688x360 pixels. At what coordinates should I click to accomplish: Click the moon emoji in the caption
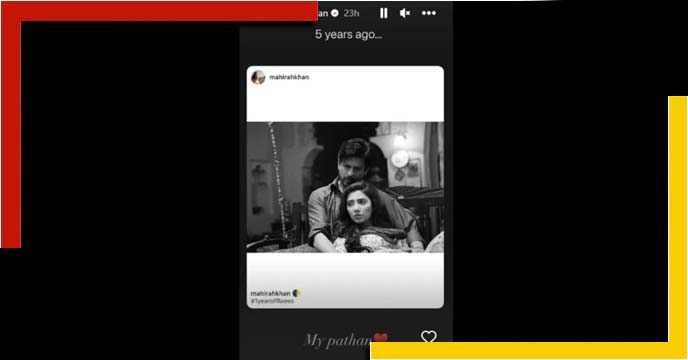(297, 293)
